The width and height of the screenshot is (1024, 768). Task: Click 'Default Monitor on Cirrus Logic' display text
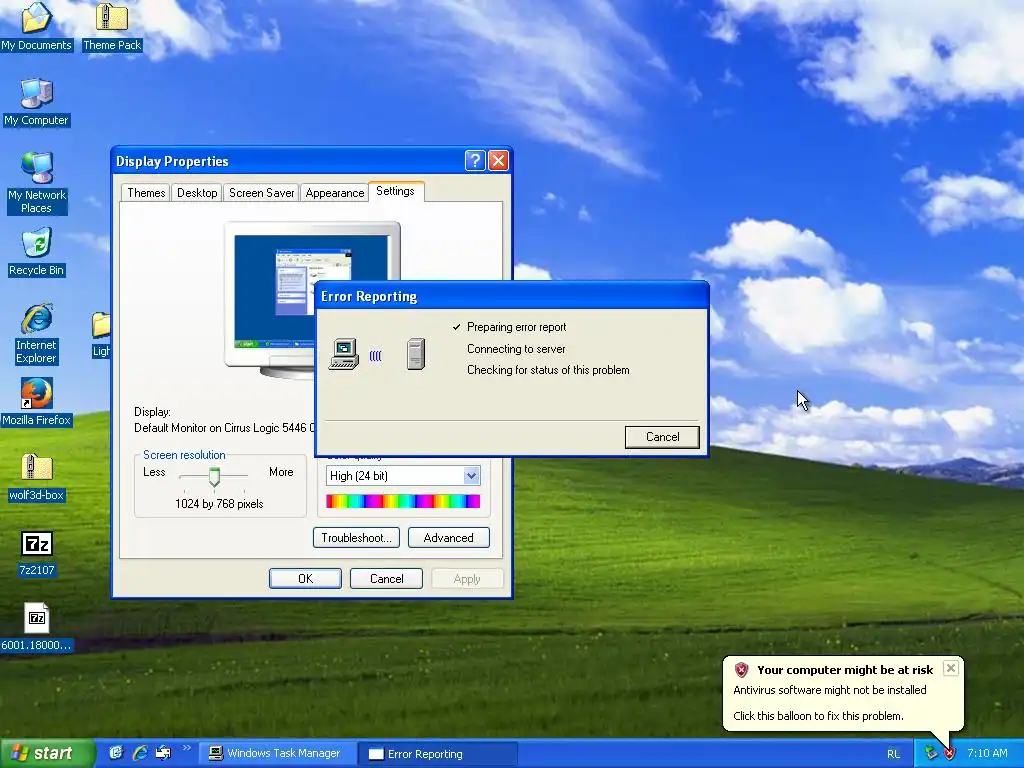(x=224, y=428)
